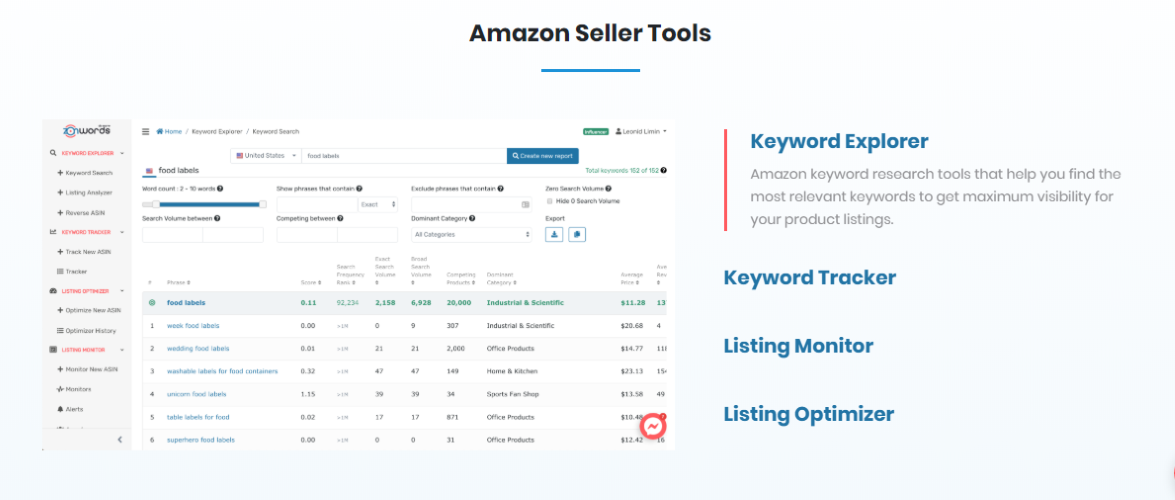The image size is (1175, 500).
Task: Sort the table by Score column
Action: pyautogui.click(x=310, y=283)
